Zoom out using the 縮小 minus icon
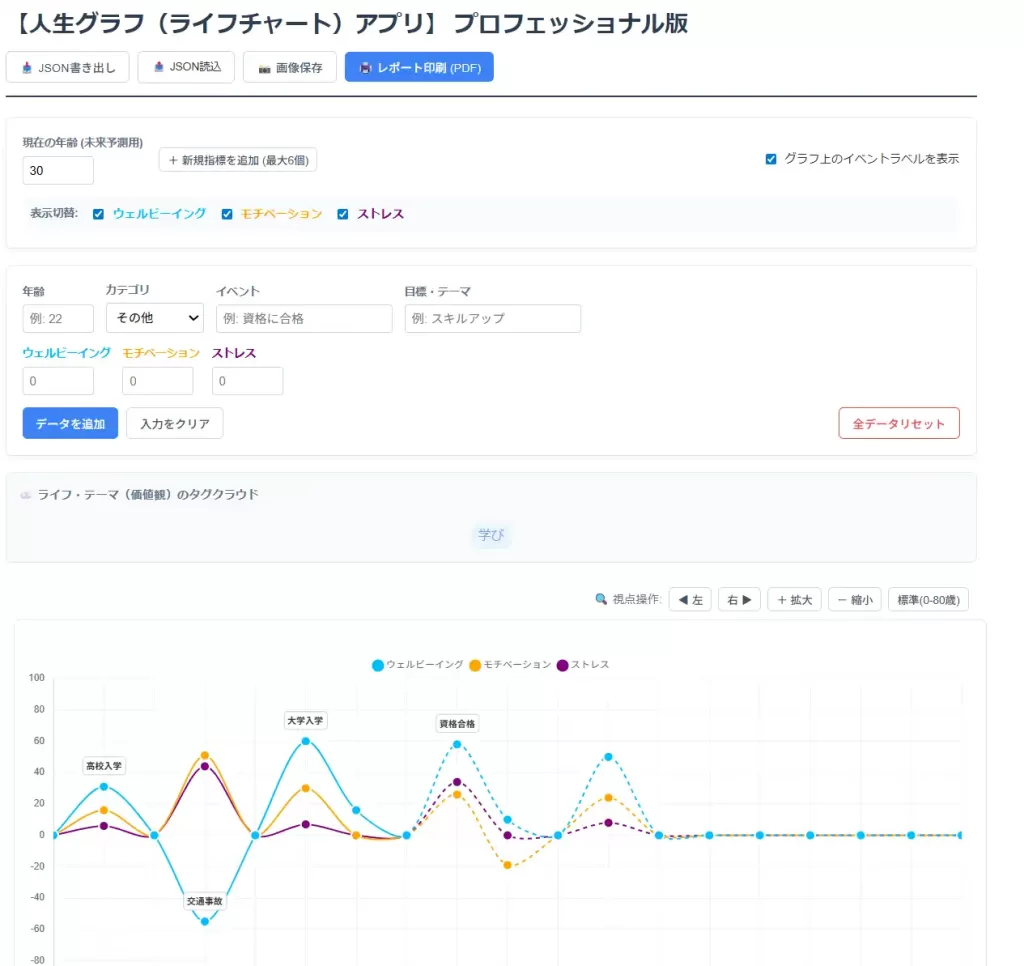Screen dimensions: 1024x966 pos(842,599)
